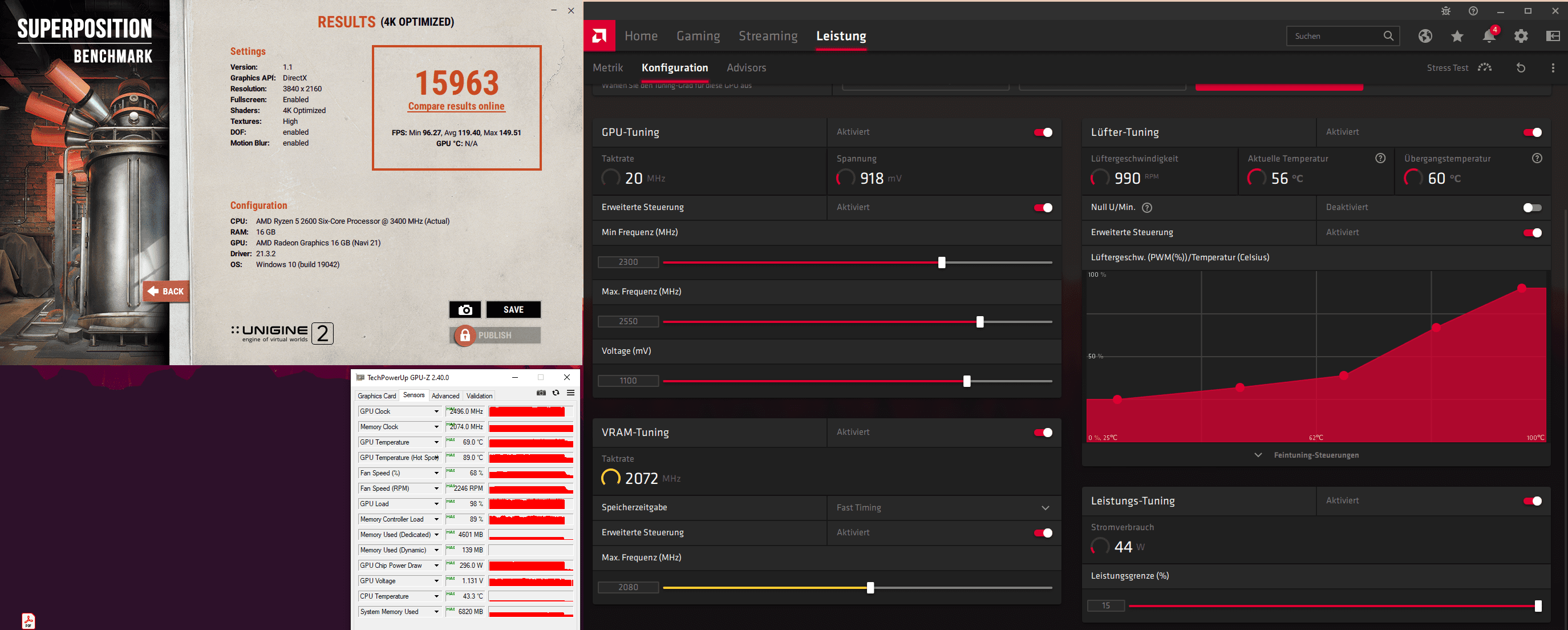Screen dimensions: 1568x630
Task: Click Compare results online link
Action: click(456, 106)
